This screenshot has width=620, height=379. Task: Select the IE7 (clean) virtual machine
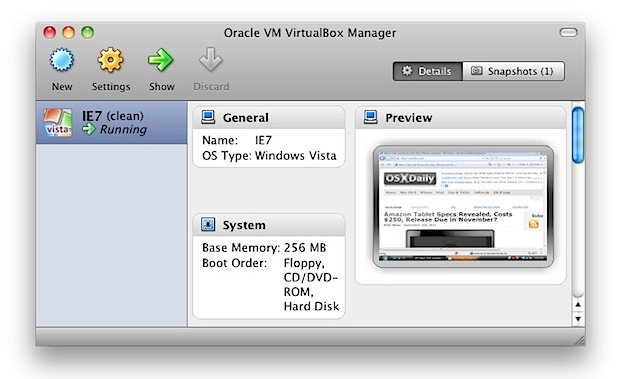[x=112, y=123]
